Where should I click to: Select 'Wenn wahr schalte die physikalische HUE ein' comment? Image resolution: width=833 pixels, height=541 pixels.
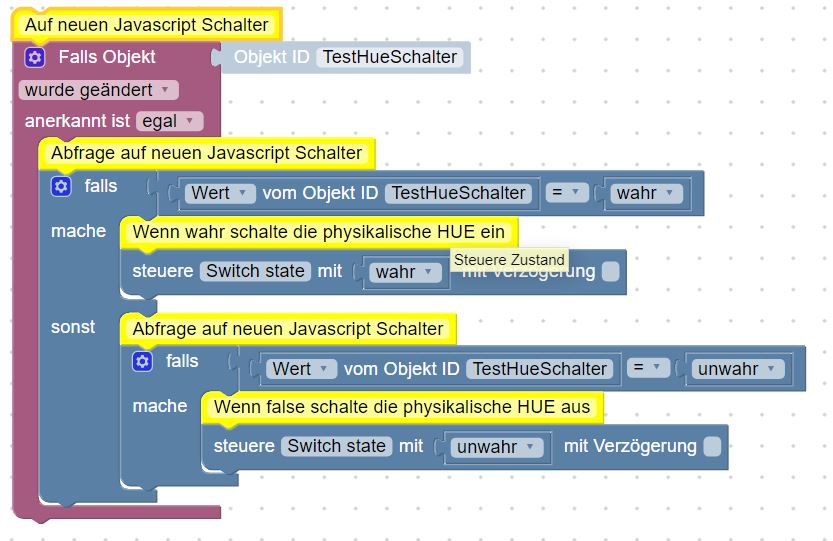[x=318, y=232]
